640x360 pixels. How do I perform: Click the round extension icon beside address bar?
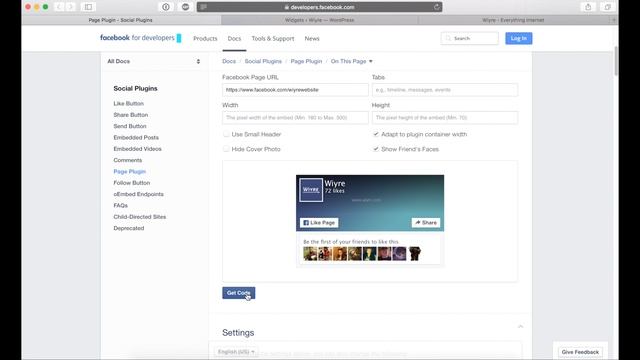point(185,7)
